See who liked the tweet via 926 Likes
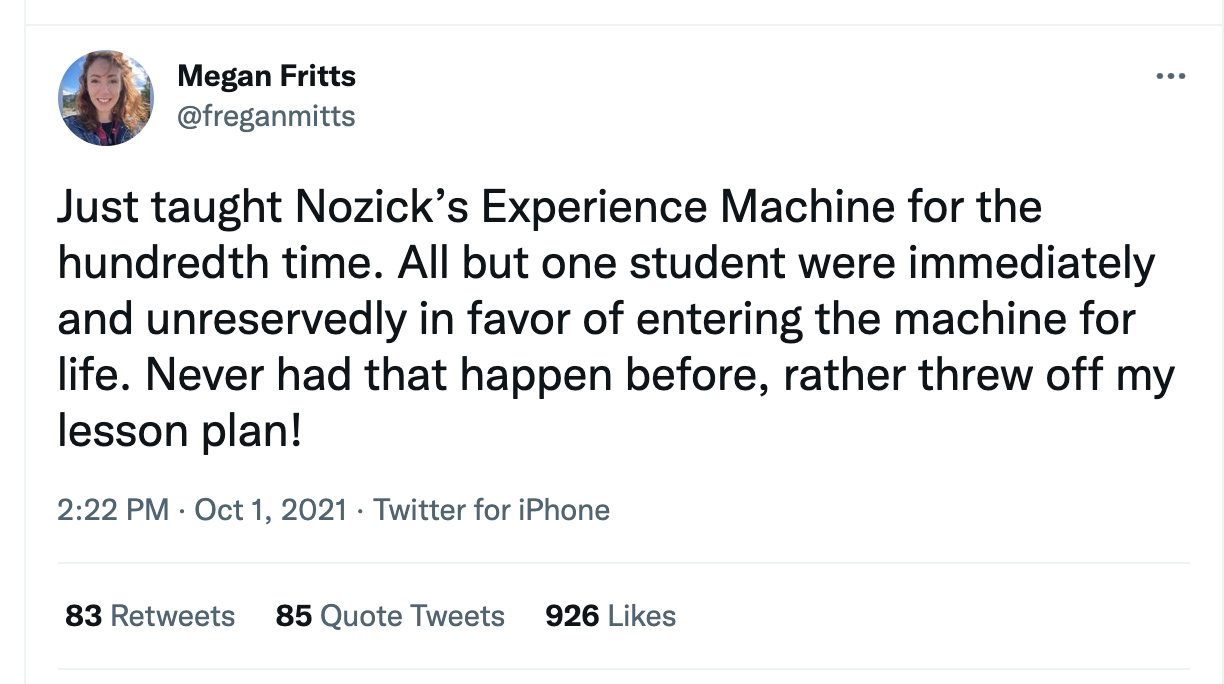Viewport: 1224px width, 684px height. (x=610, y=616)
